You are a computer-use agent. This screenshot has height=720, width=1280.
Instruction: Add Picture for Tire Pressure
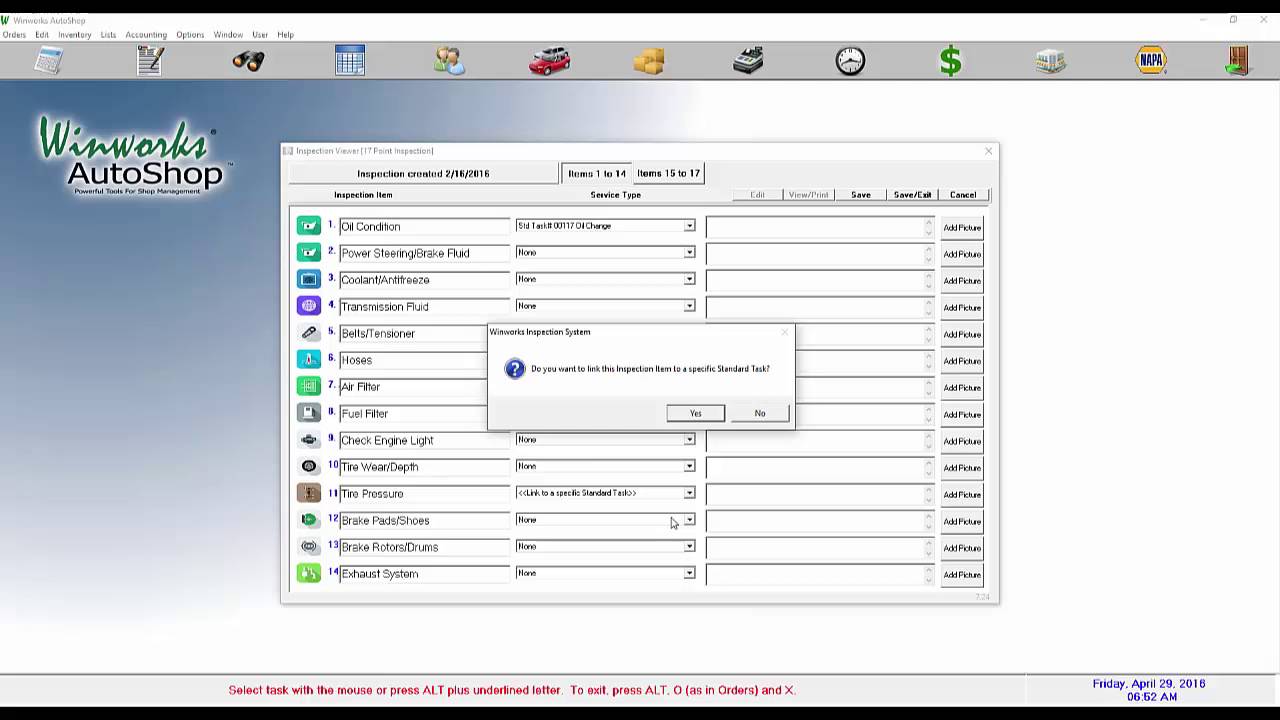962,495
